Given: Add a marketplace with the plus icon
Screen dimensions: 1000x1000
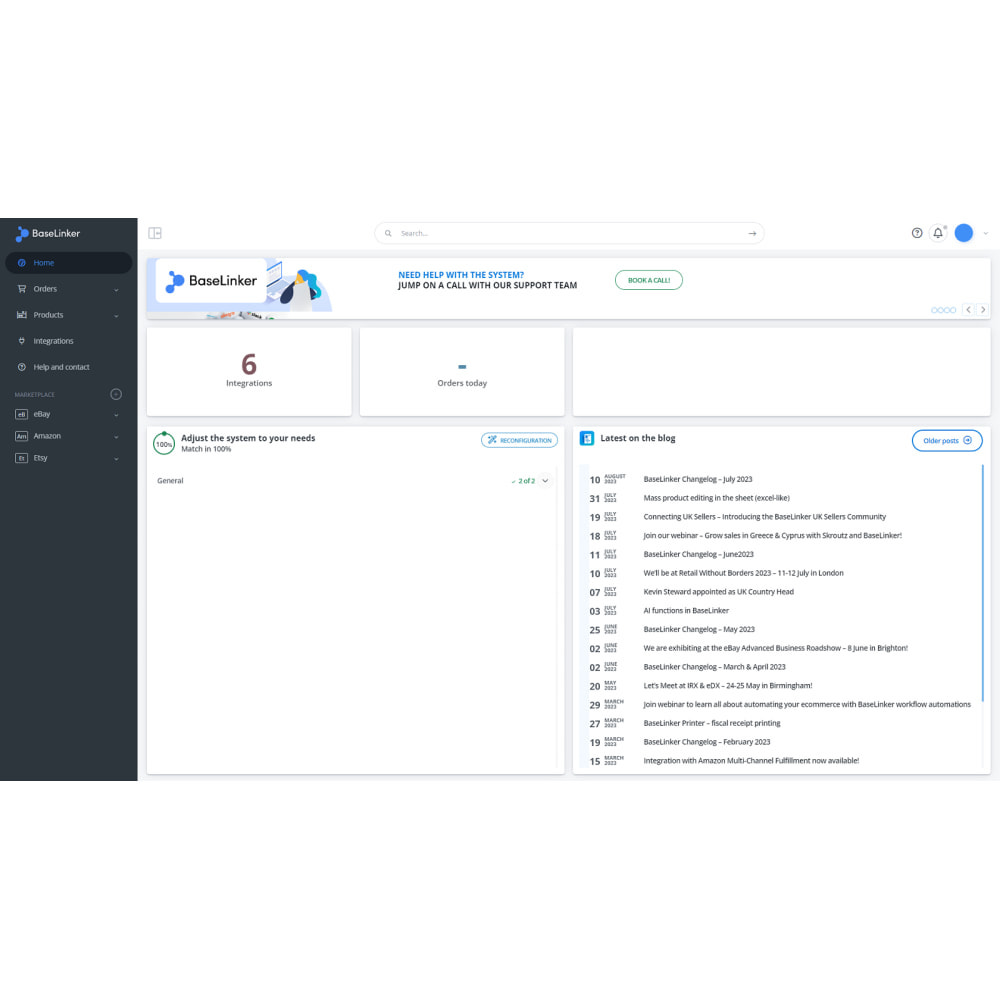Looking at the screenshot, I should [116, 394].
